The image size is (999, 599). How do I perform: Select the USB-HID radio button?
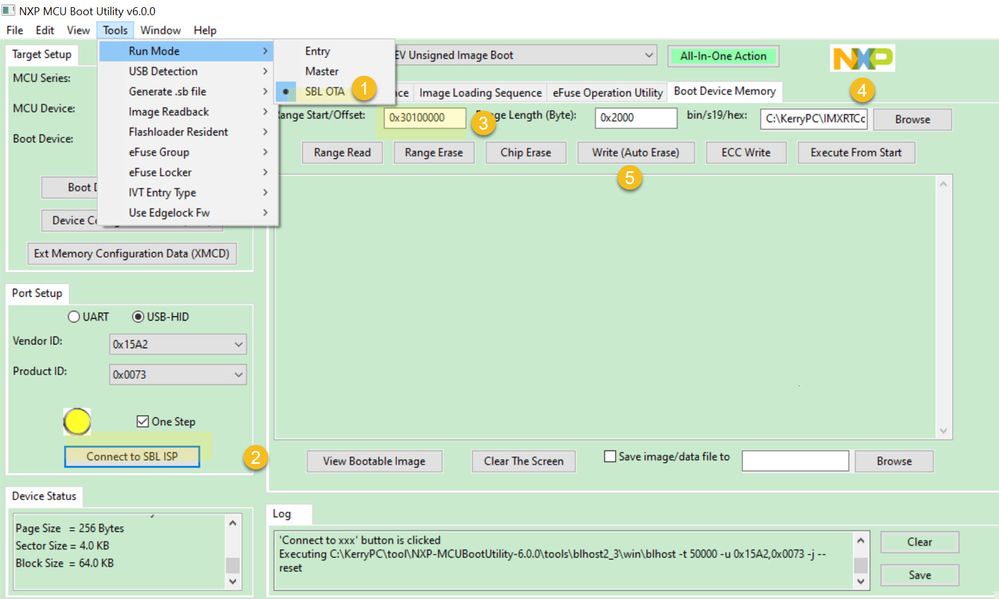point(138,317)
